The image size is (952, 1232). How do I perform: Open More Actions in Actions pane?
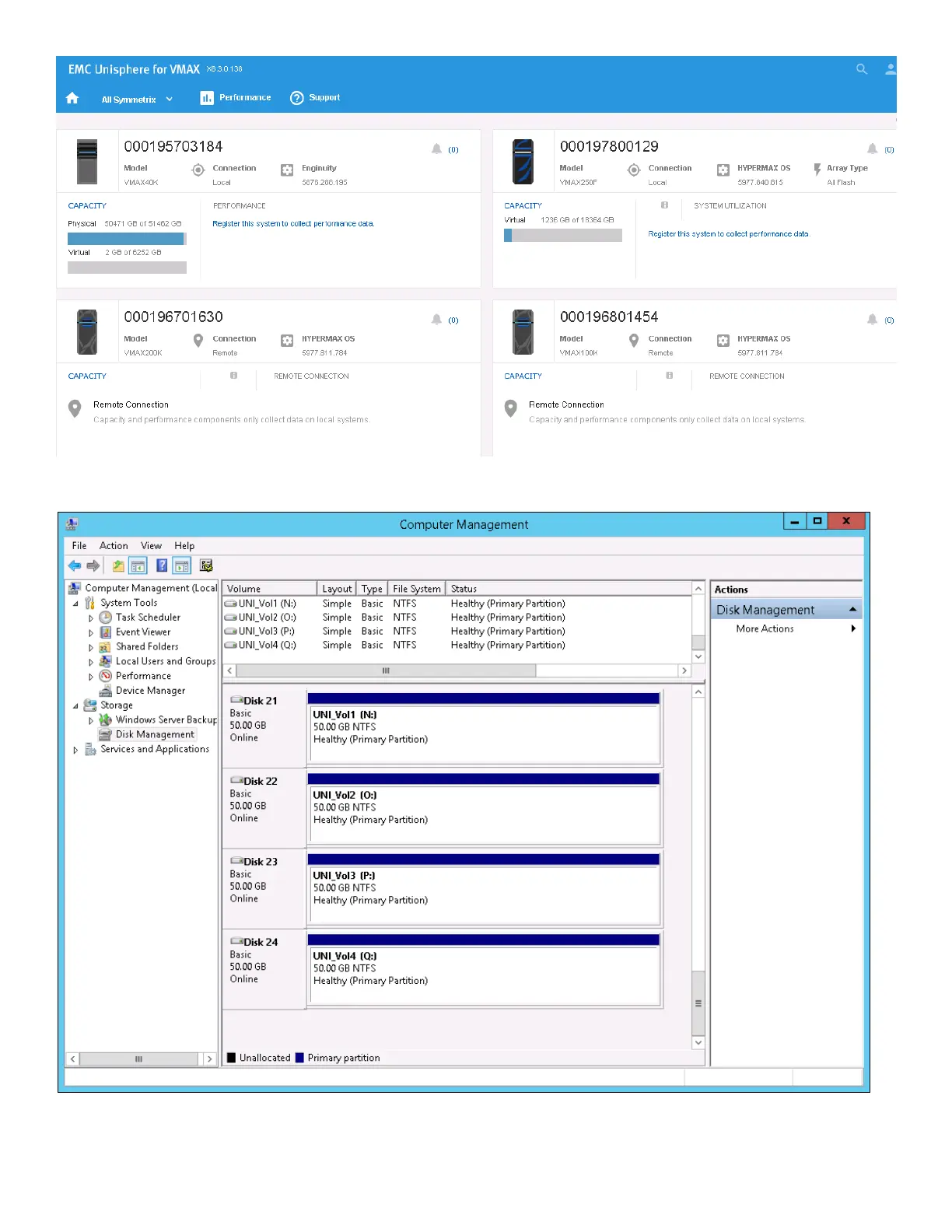pos(765,628)
